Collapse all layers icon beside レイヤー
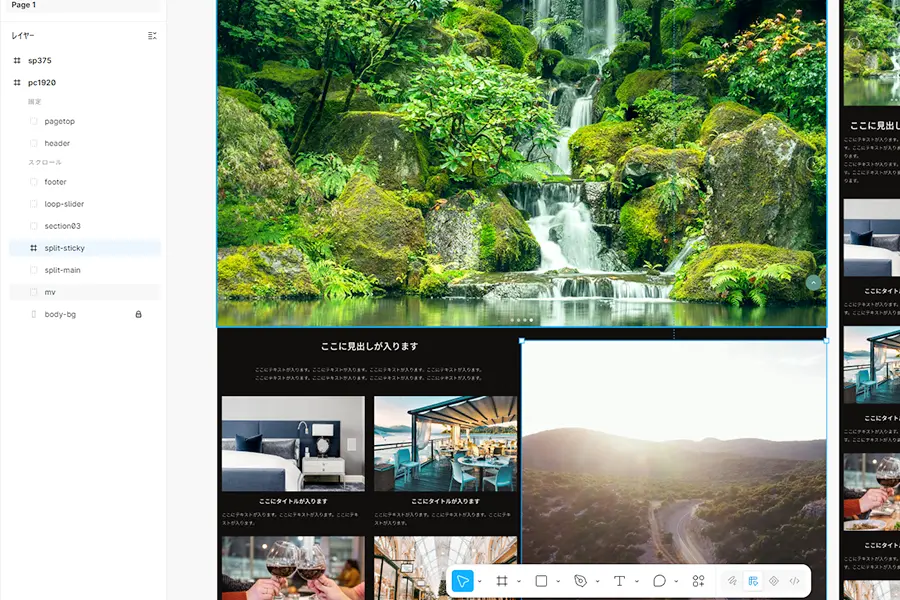Screen dimensions: 900x600 click(x=152, y=36)
